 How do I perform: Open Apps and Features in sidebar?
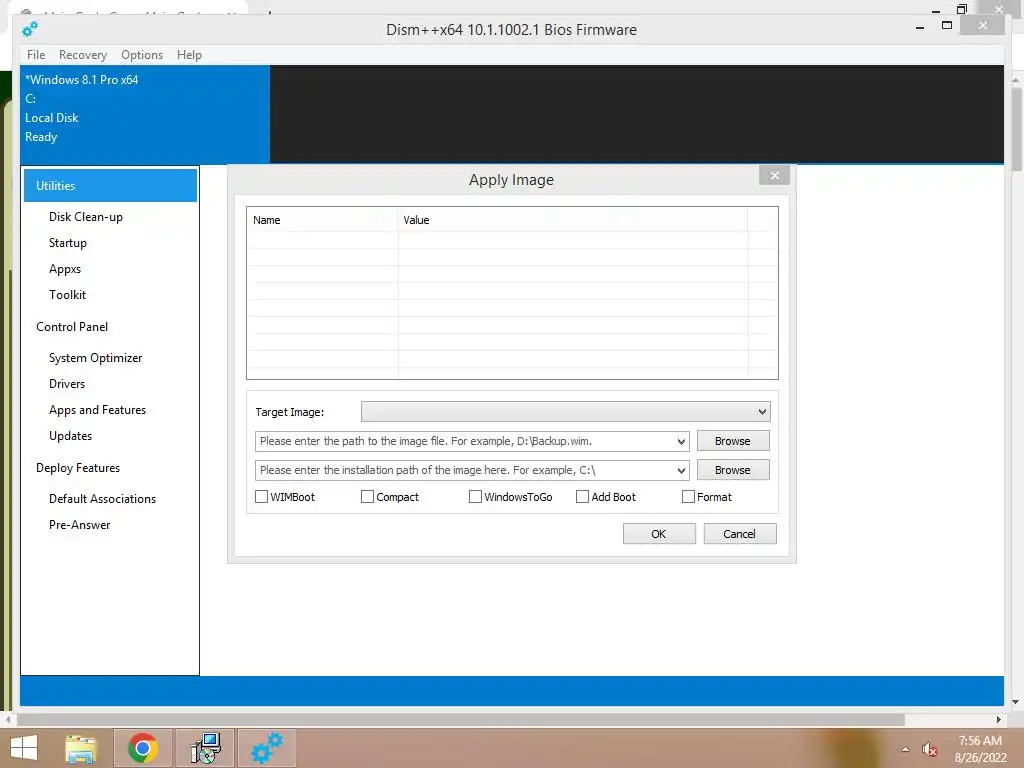97,410
